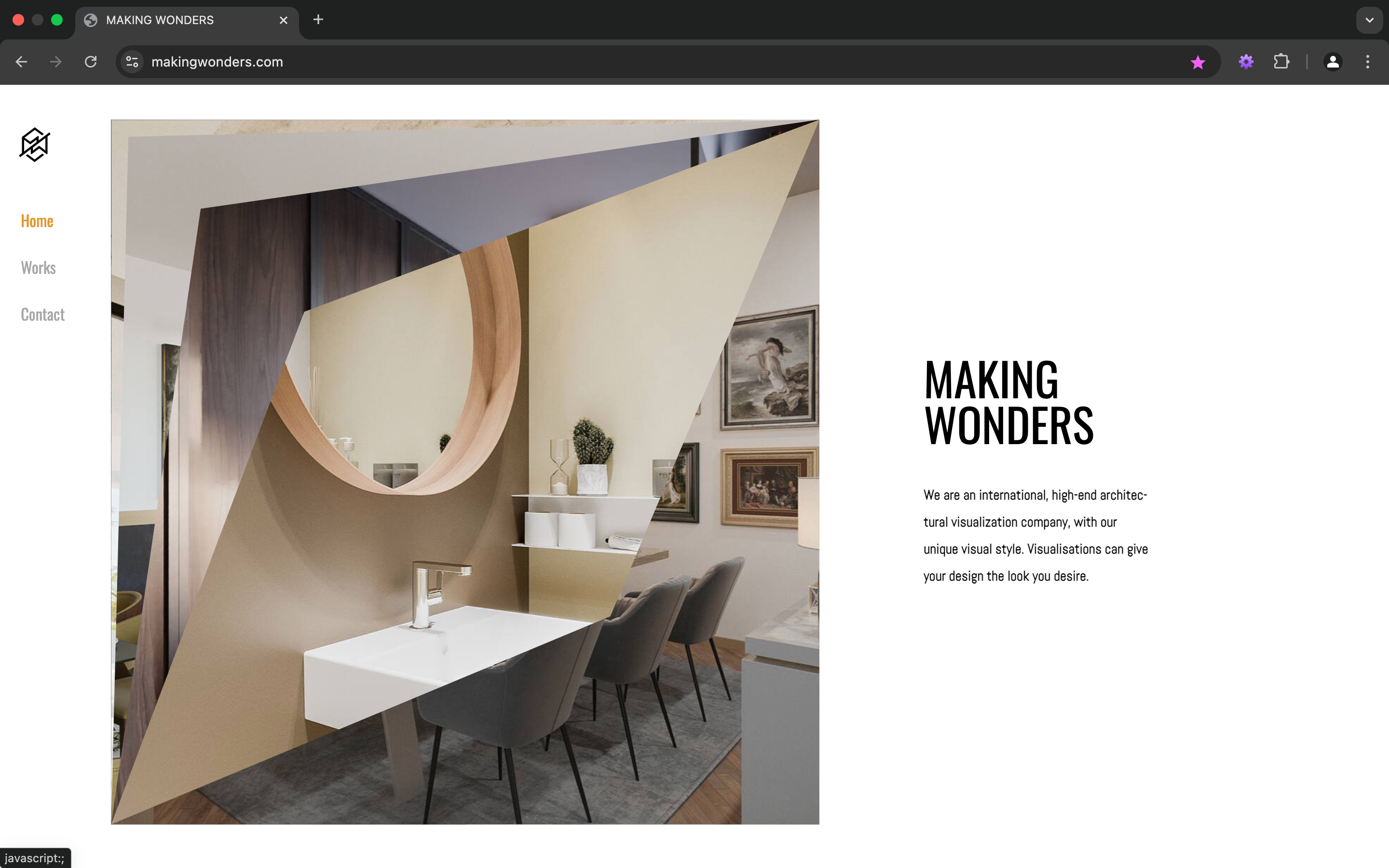Screen dimensions: 1389x868
Task: View site information icon in address bar
Action: (x=133, y=62)
